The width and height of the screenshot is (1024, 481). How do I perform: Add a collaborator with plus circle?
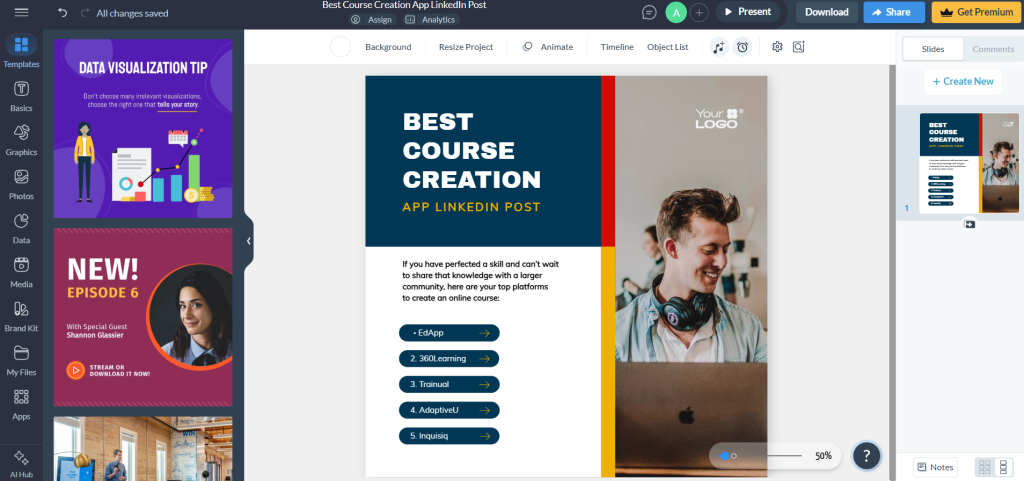click(698, 12)
